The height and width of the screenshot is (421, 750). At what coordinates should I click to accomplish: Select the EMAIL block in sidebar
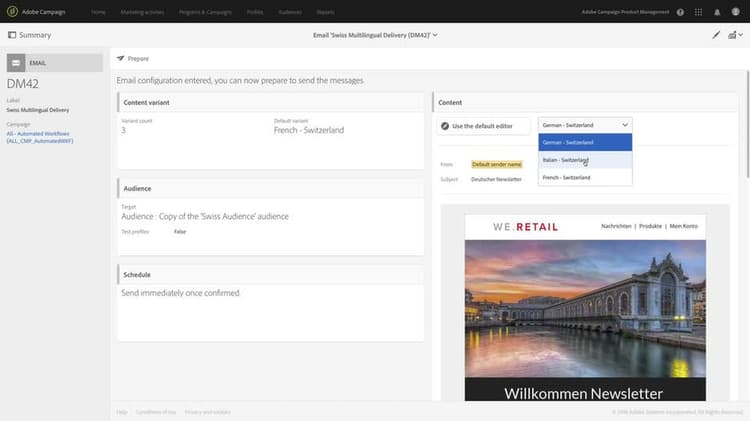(x=55, y=63)
